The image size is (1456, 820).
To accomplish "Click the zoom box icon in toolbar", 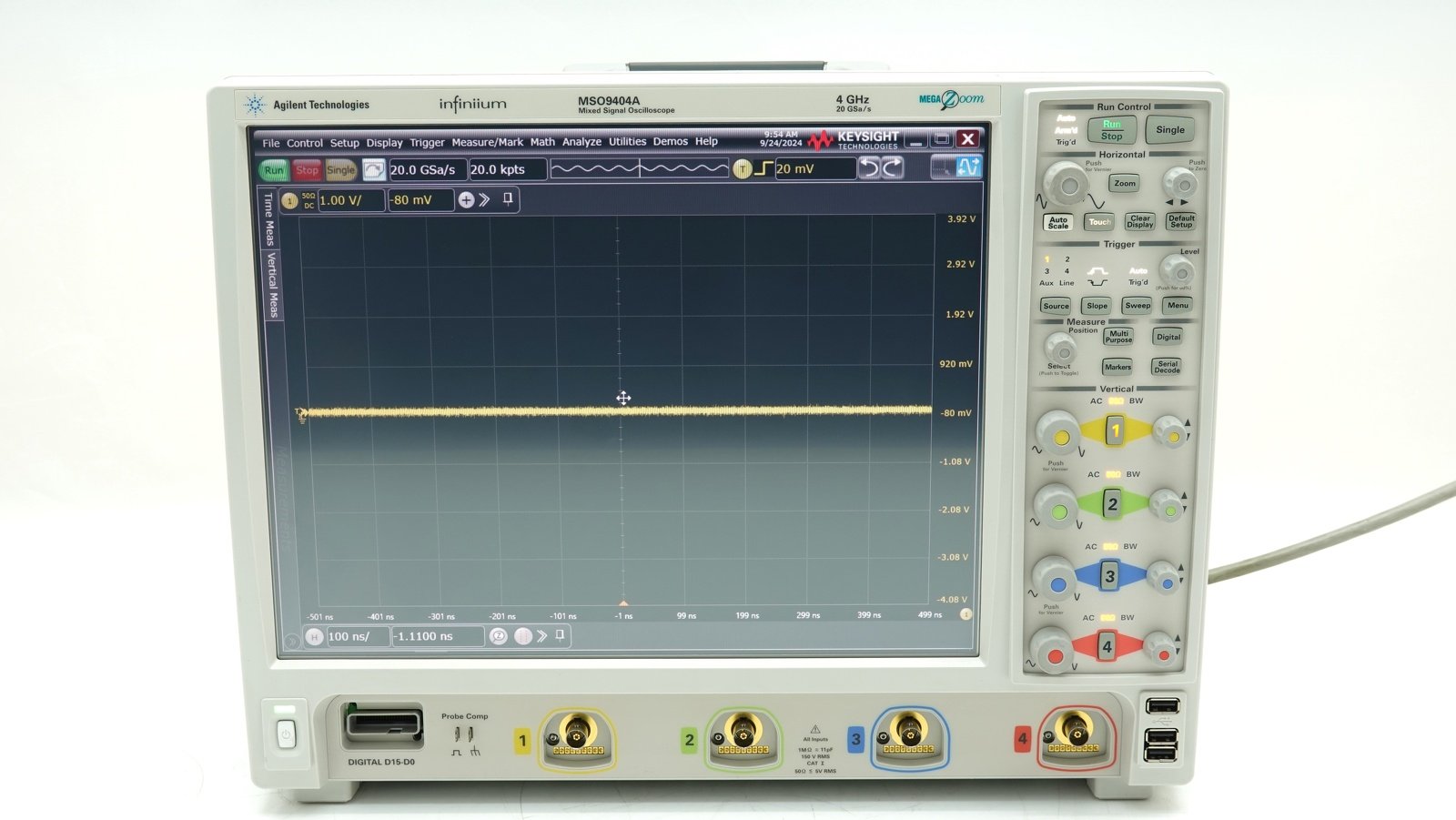I will tap(944, 167).
